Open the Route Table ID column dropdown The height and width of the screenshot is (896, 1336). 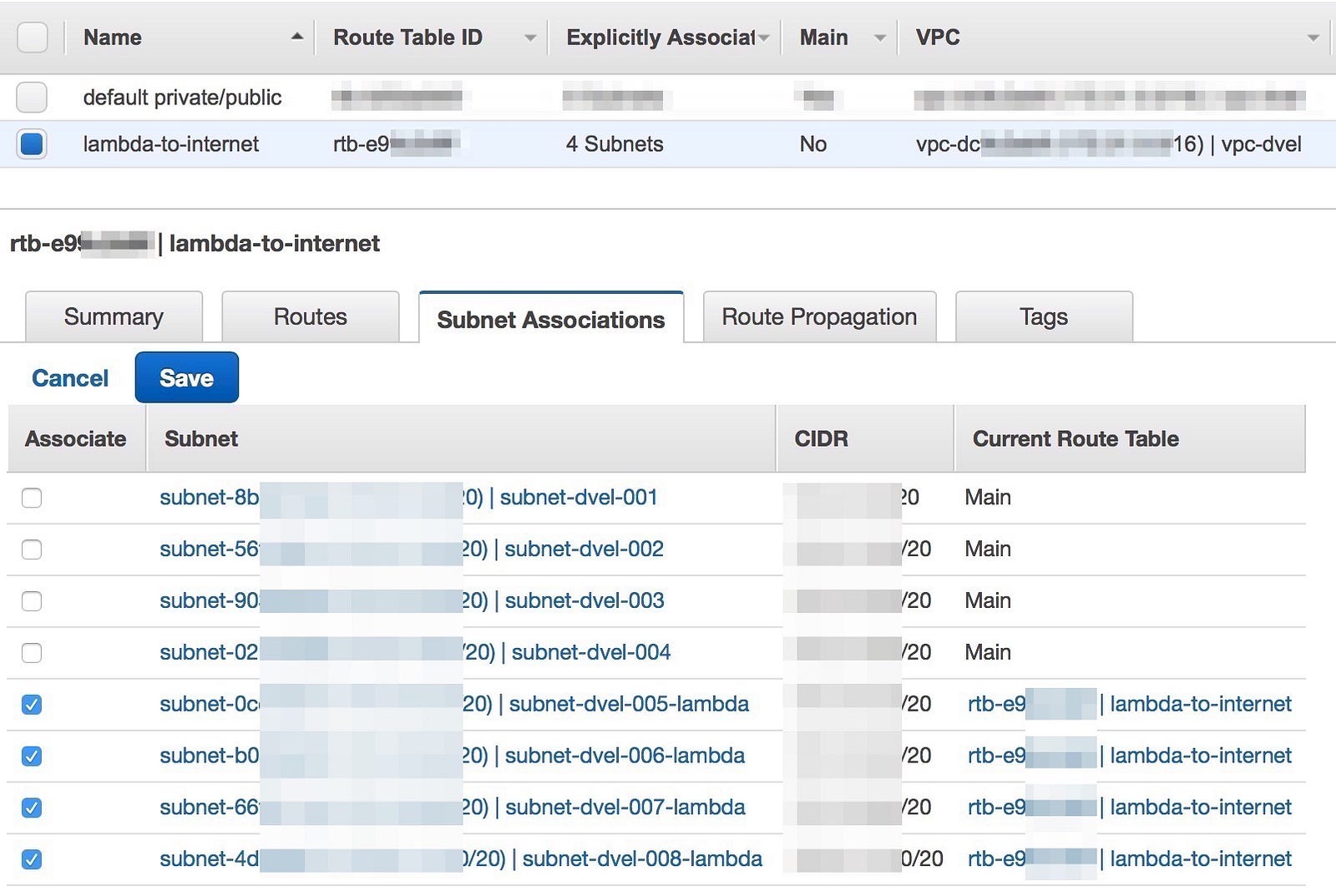click(529, 38)
